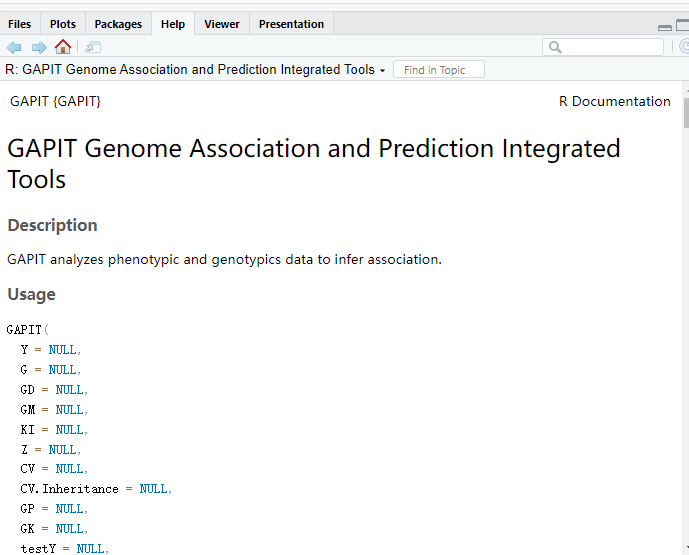Screen dimensions: 689x555
Task: Click the Find in Topic field
Action: coord(438,70)
